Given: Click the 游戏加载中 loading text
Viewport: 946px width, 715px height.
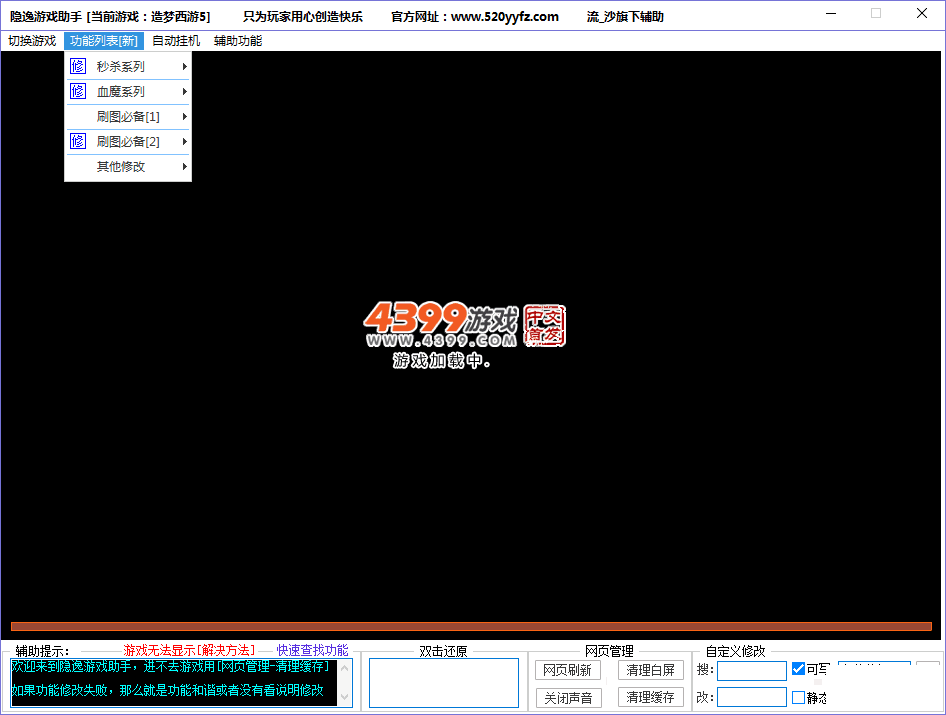Looking at the screenshot, I should pos(441,361).
